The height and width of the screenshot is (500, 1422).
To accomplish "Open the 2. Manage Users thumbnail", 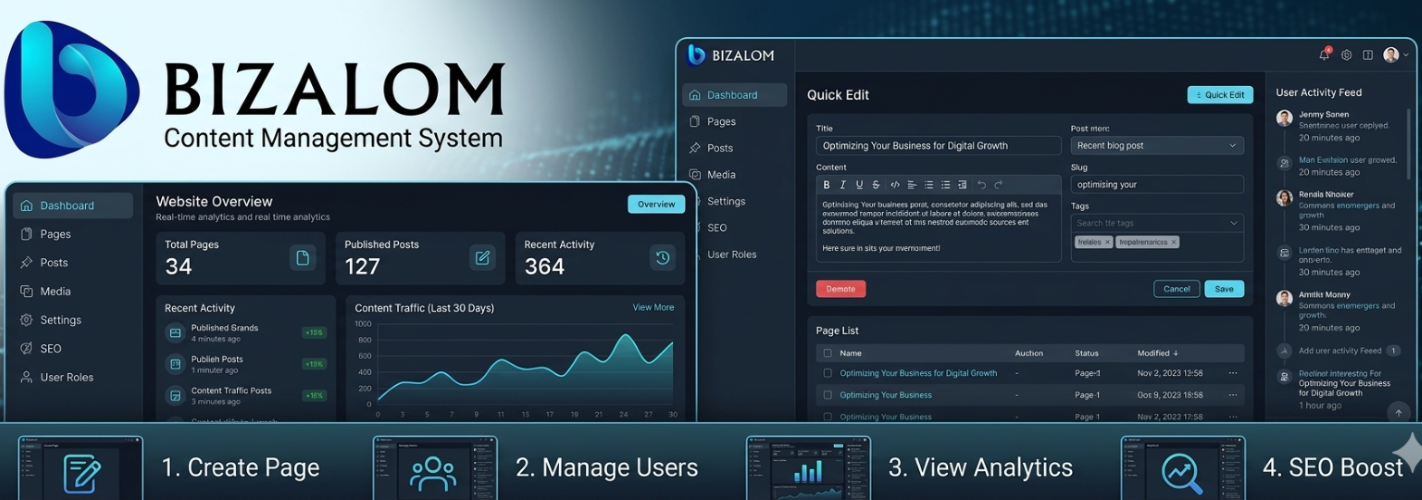I will tap(435, 468).
